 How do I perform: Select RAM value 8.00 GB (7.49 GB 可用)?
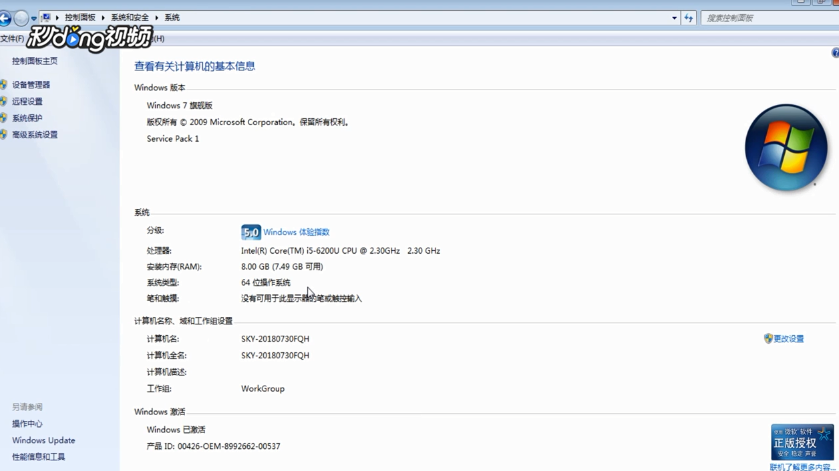tap(282, 267)
